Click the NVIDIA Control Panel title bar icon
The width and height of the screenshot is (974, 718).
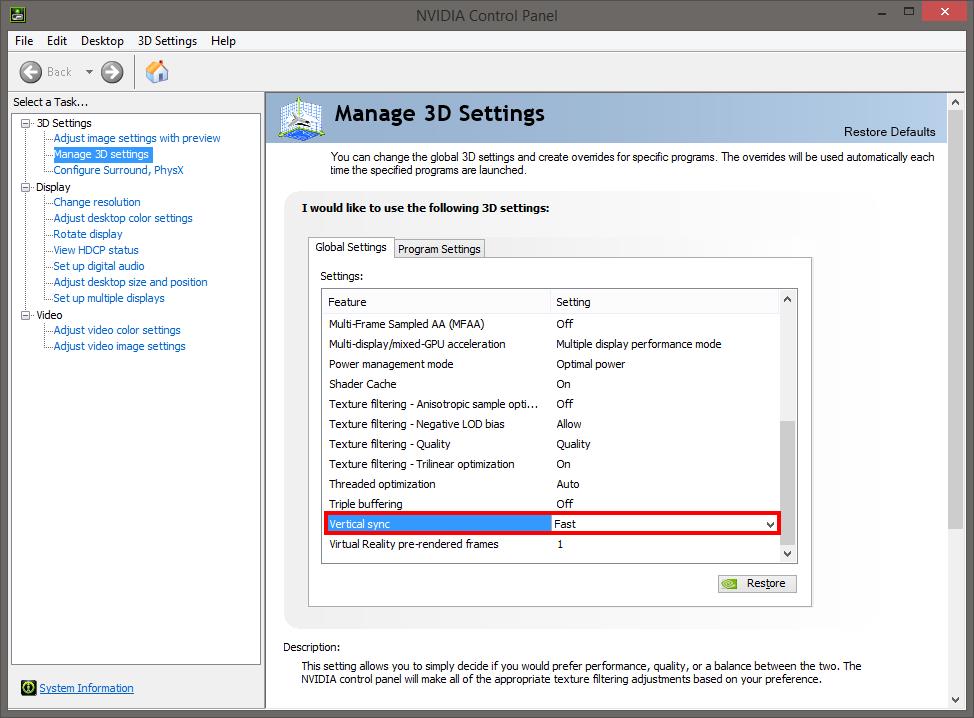point(15,15)
